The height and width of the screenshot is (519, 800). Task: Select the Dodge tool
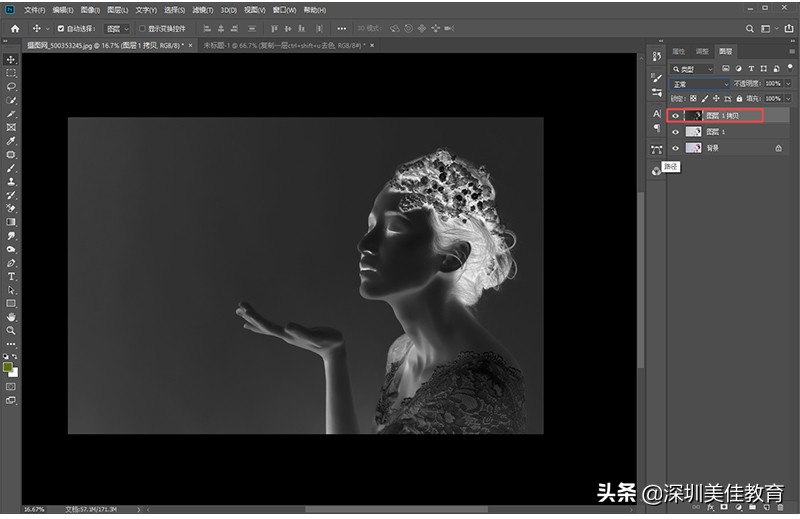click(x=11, y=249)
